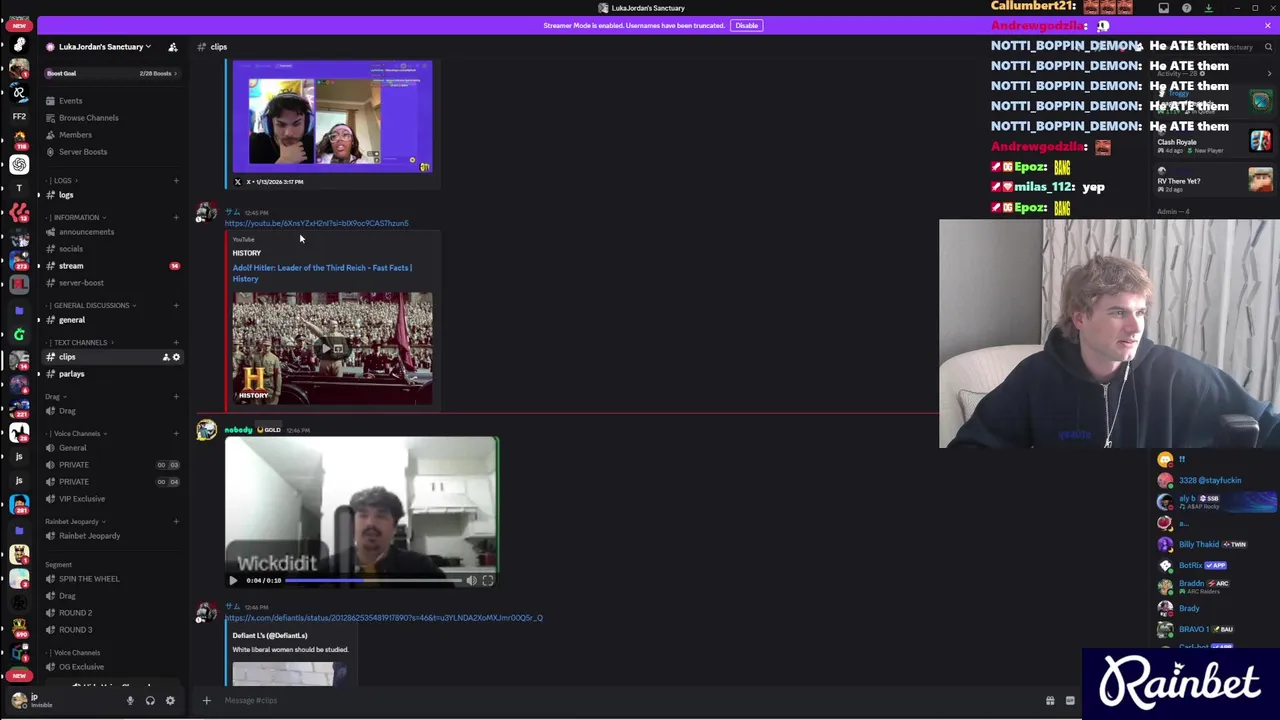The width and height of the screenshot is (1280, 720).
Task: Open Adolf Hitler Fast Facts video title link
Action: (322, 273)
